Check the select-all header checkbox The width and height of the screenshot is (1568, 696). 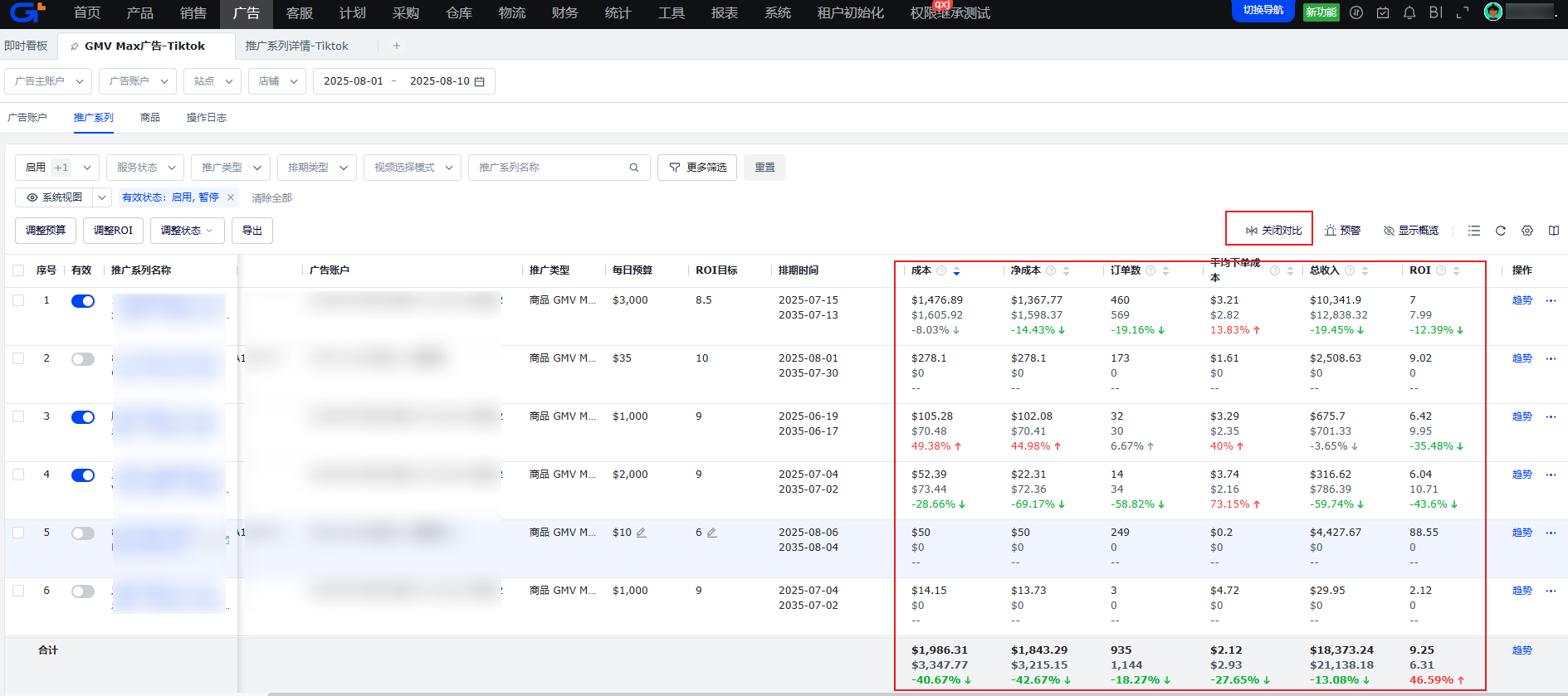click(18, 270)
